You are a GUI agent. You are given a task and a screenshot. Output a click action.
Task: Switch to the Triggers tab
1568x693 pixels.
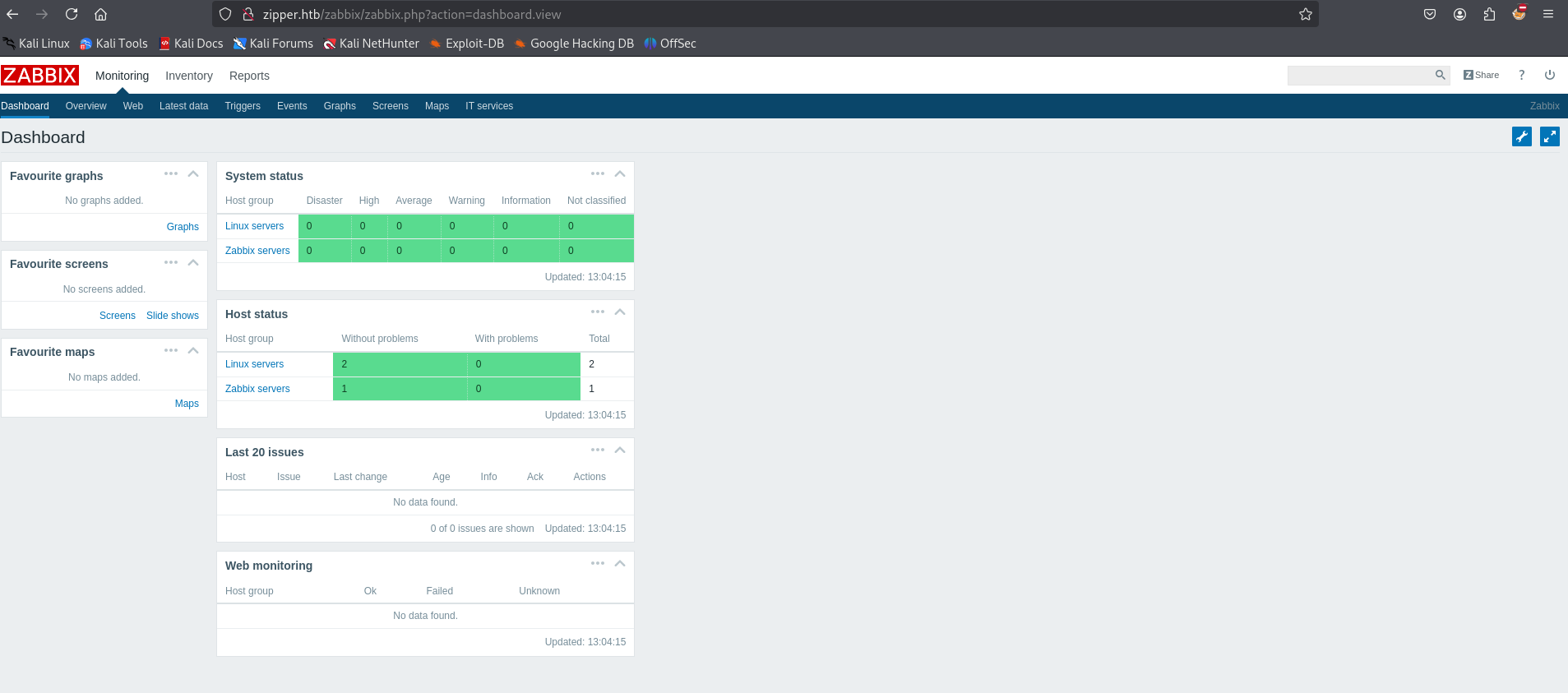[x=243, y=106]
